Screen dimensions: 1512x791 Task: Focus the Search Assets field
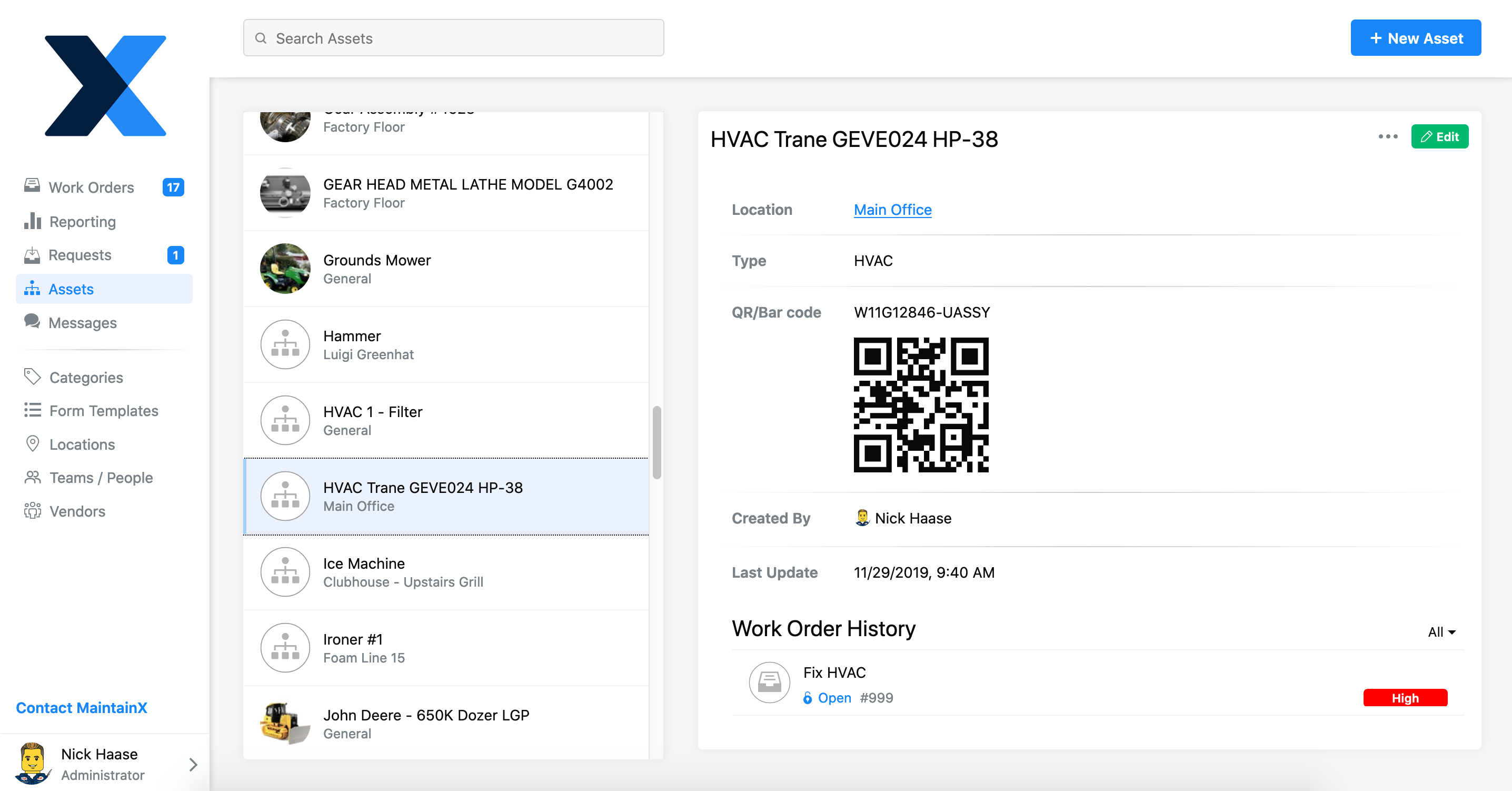pyautogui.click(x=453, y=38)
